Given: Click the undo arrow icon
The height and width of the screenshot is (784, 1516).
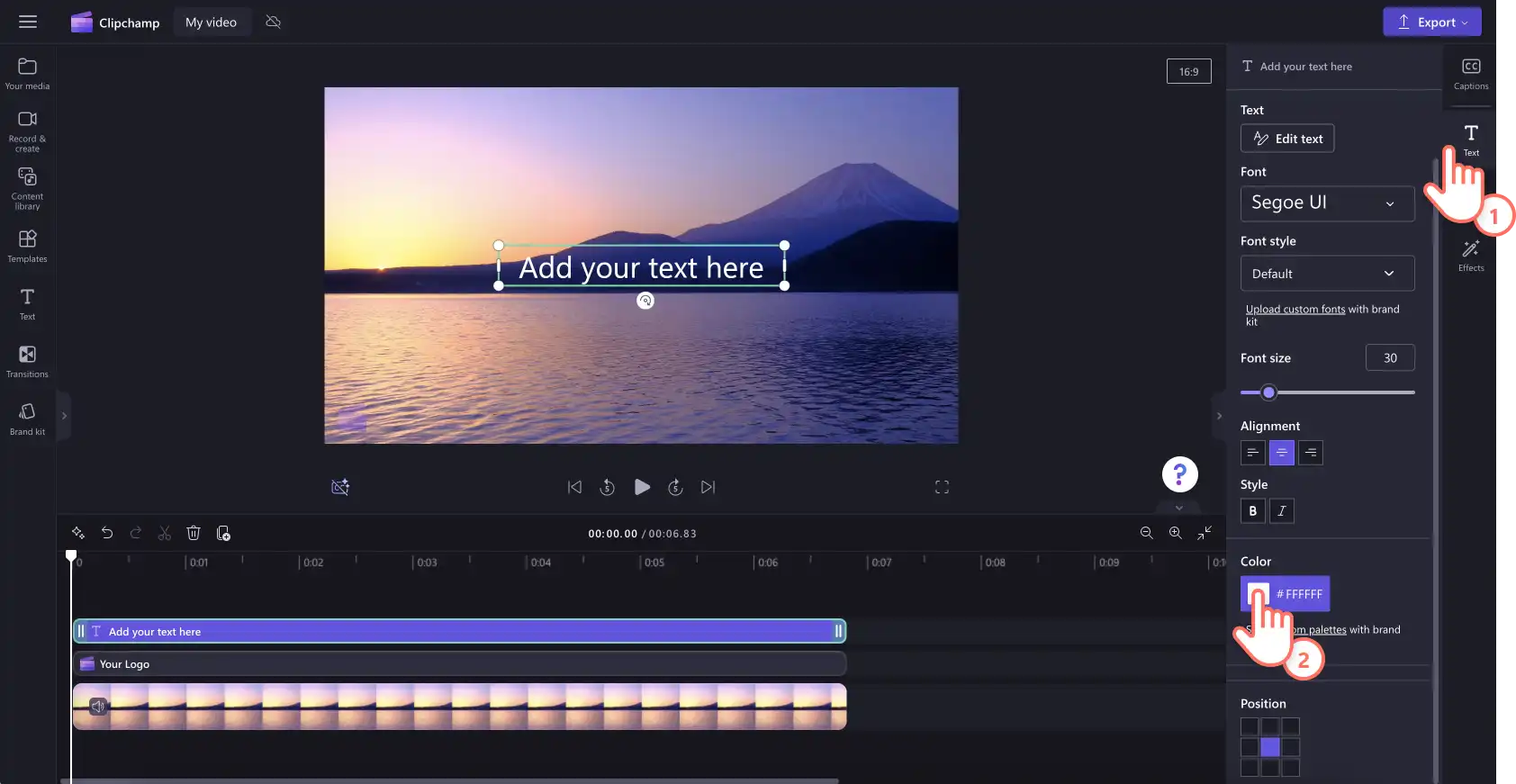Looking at the screenshot, I should click(106, 533).
